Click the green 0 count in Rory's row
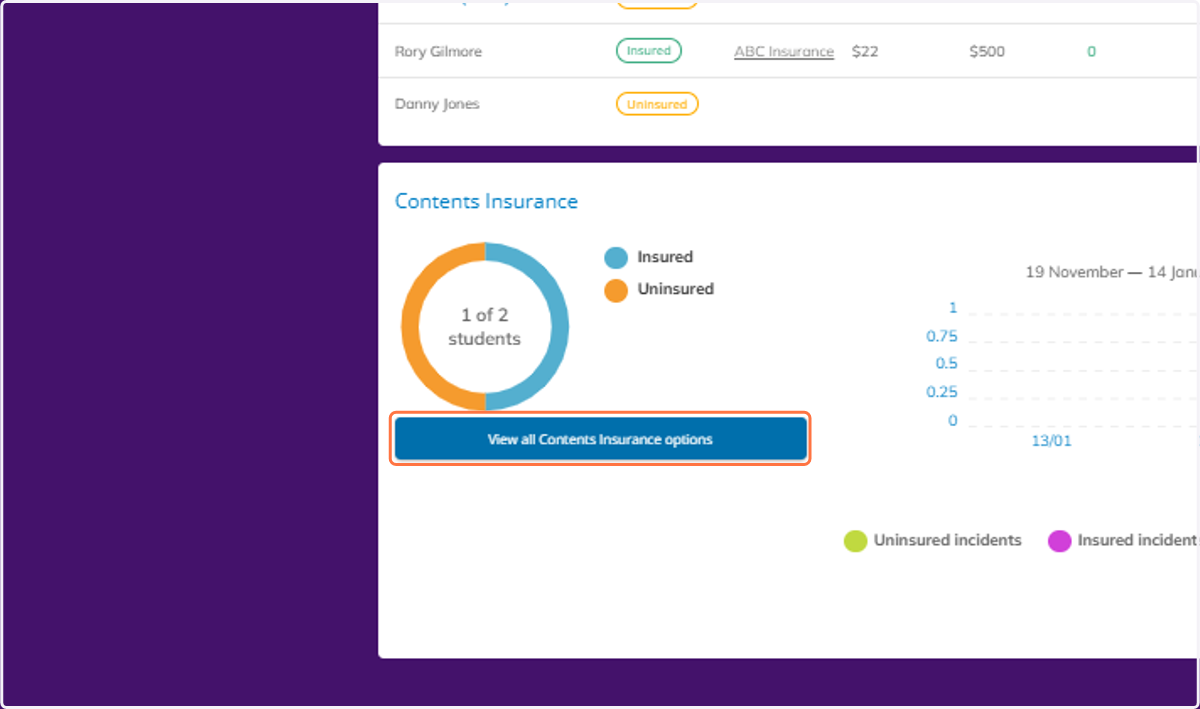The width and height of the screenshot is (1200, 709). (1092, 52)
